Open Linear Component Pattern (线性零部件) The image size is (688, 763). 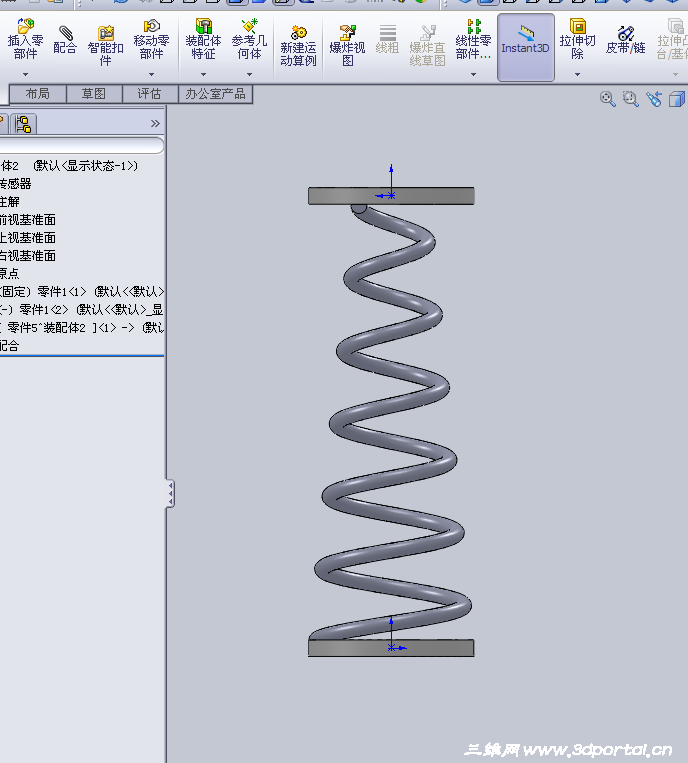(473, 39)
